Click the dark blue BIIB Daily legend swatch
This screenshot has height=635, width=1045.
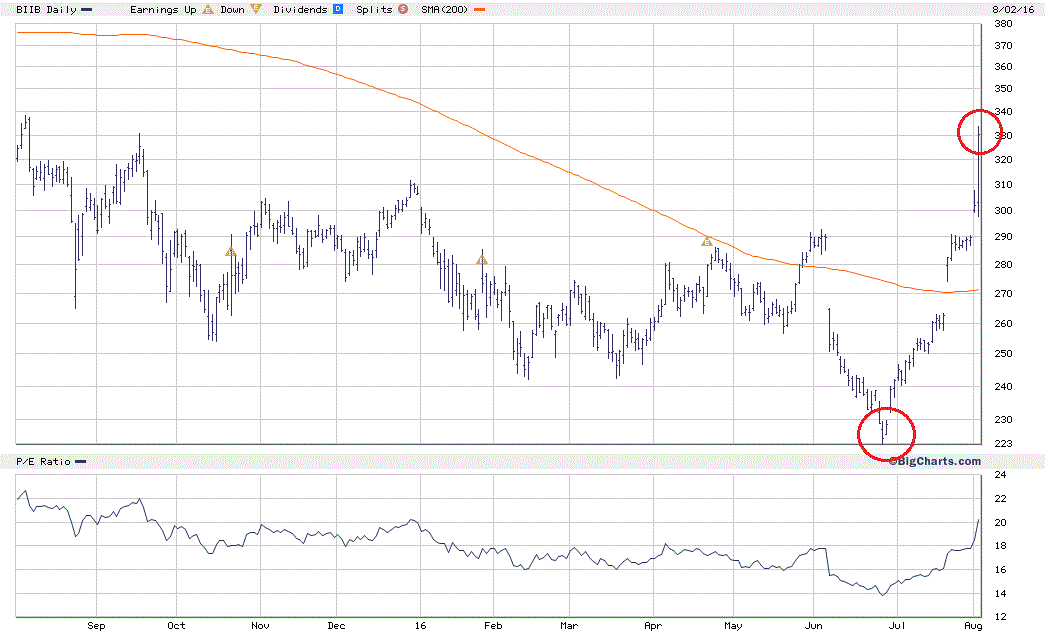pyautogui.click(x=86, y=10)
